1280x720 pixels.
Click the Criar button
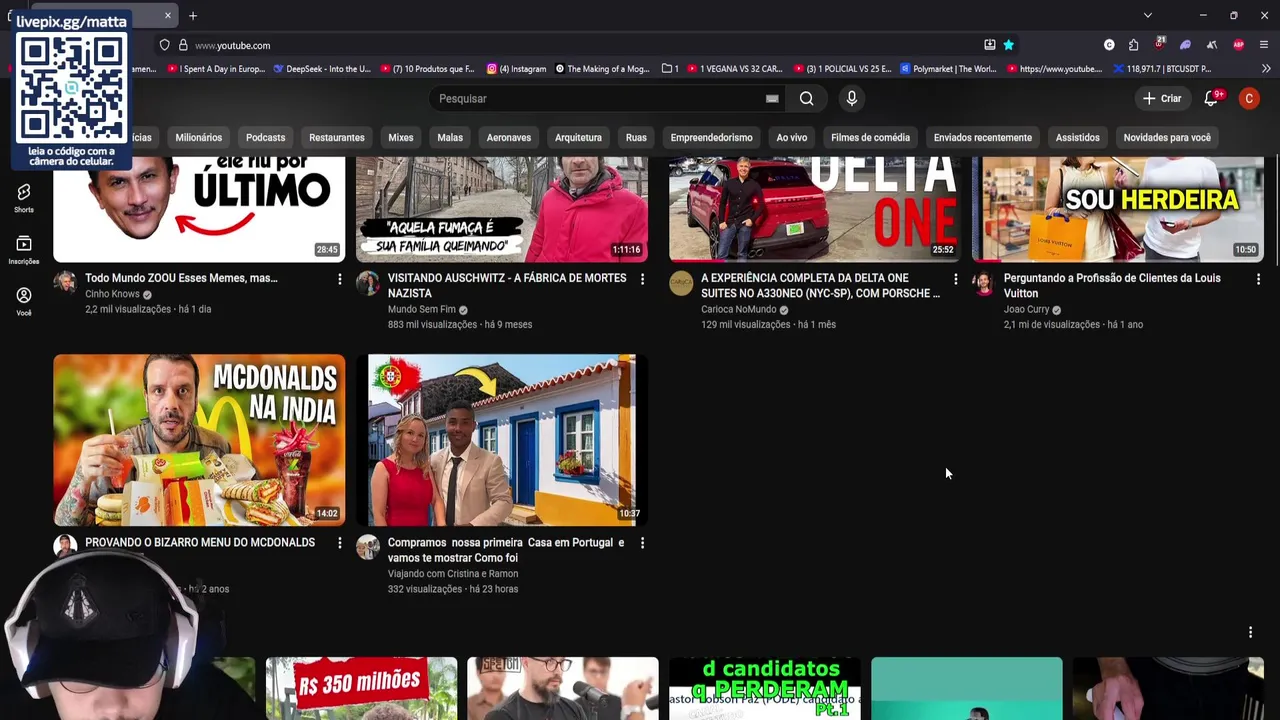tap(1162, 98)
